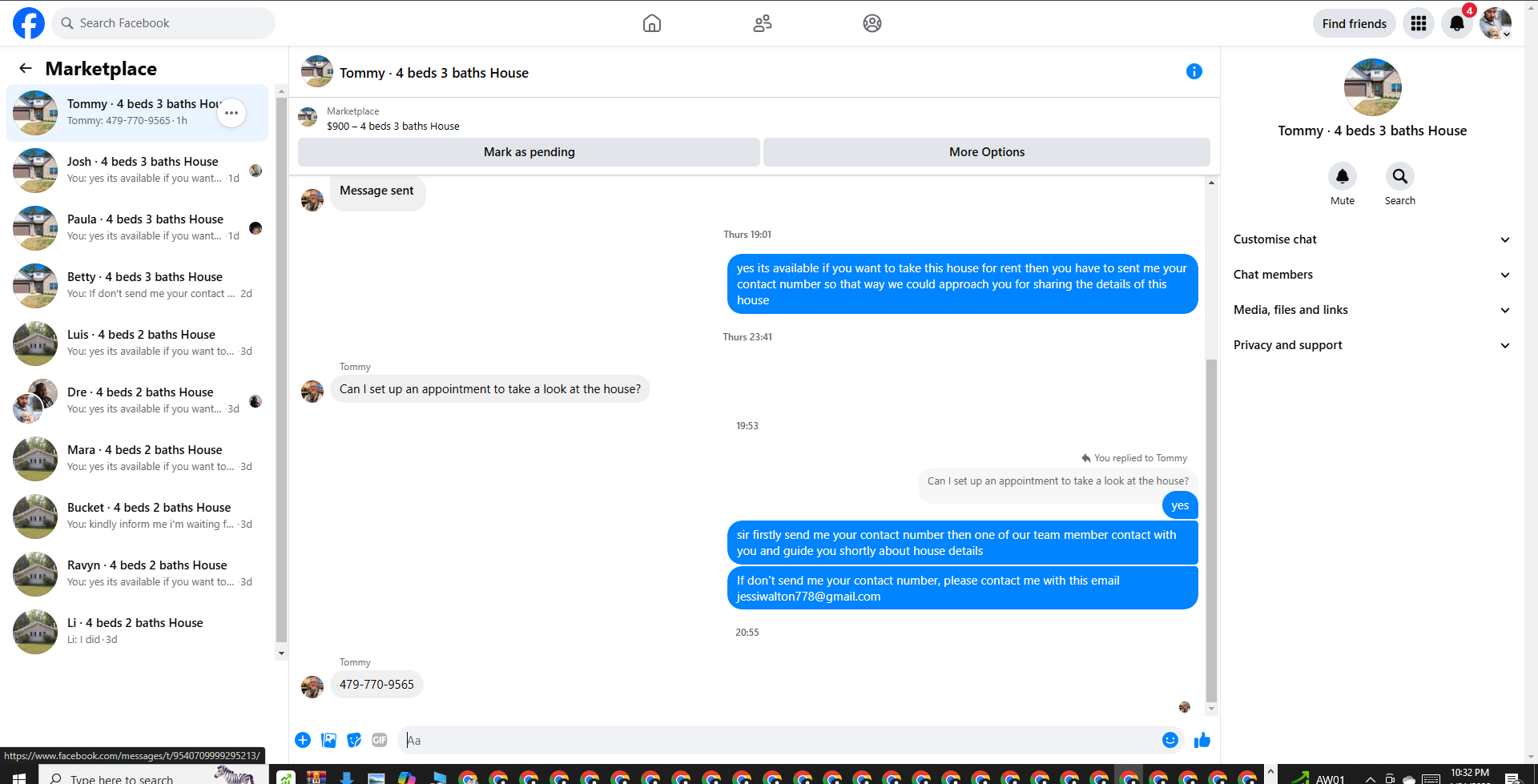This screenshot has width=1538, height=784.
Task: Open Mara's conversation
Action: click(x=138, y=459)
